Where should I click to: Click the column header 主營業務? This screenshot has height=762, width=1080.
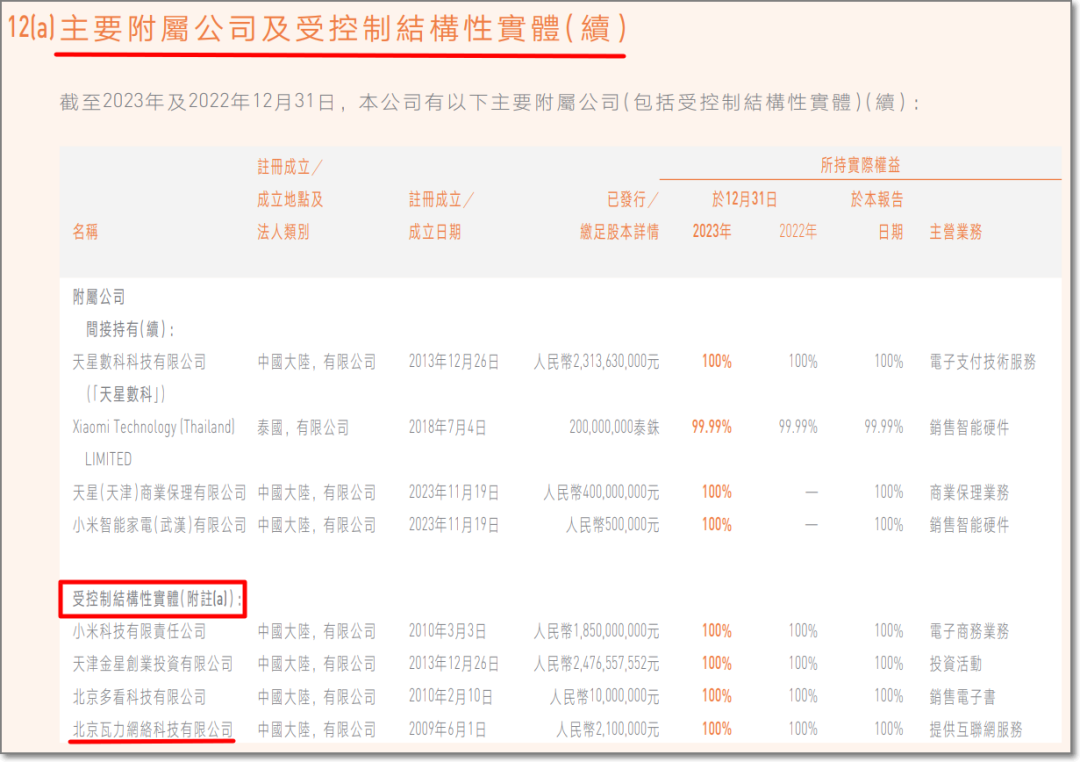point(956,231)
